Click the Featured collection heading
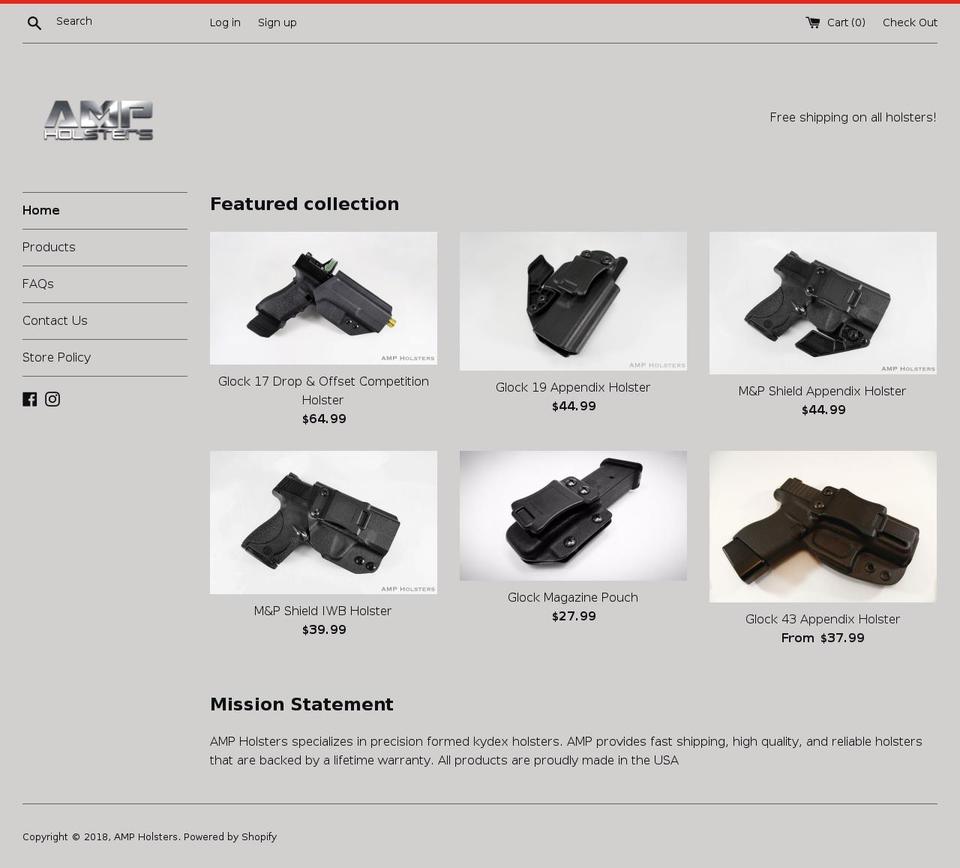 tap(304, 204)
